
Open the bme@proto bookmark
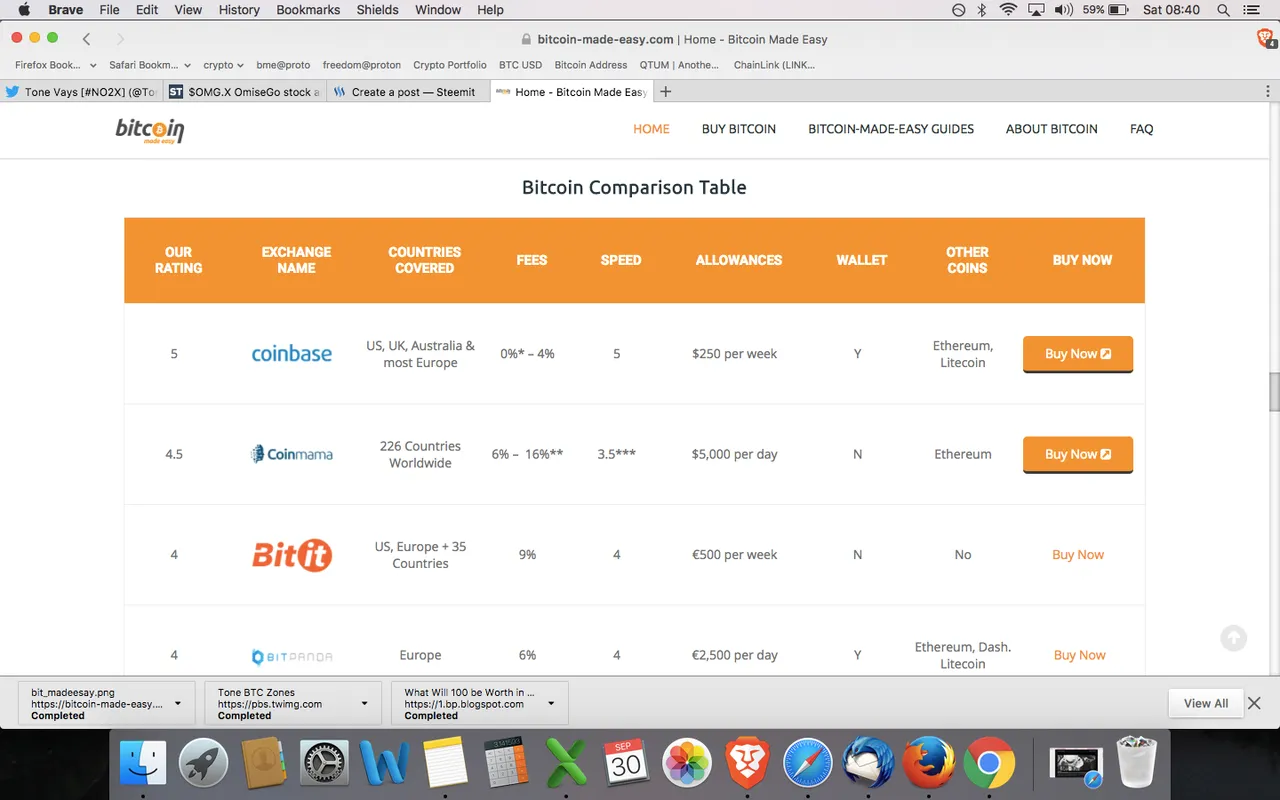click(x=283, y=65)
